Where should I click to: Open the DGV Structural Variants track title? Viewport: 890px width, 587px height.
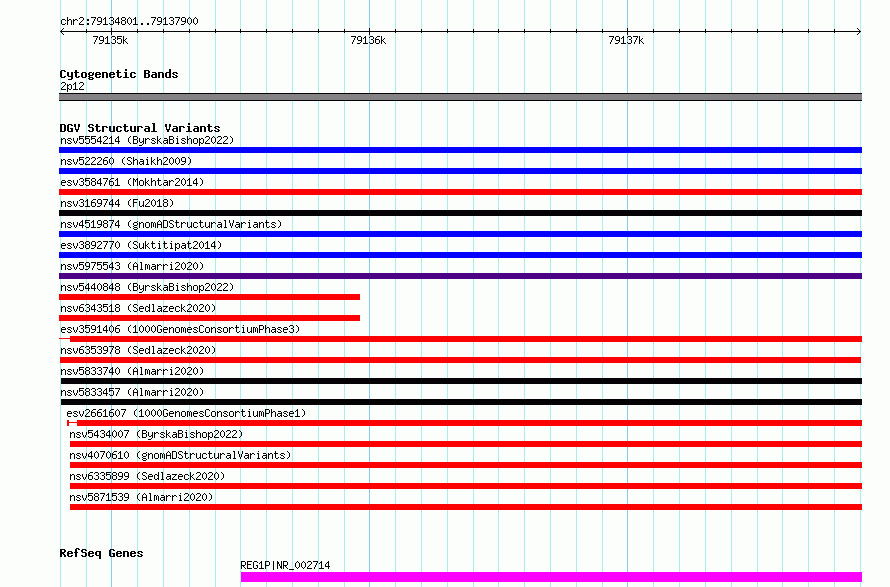[x=140, y=128]
